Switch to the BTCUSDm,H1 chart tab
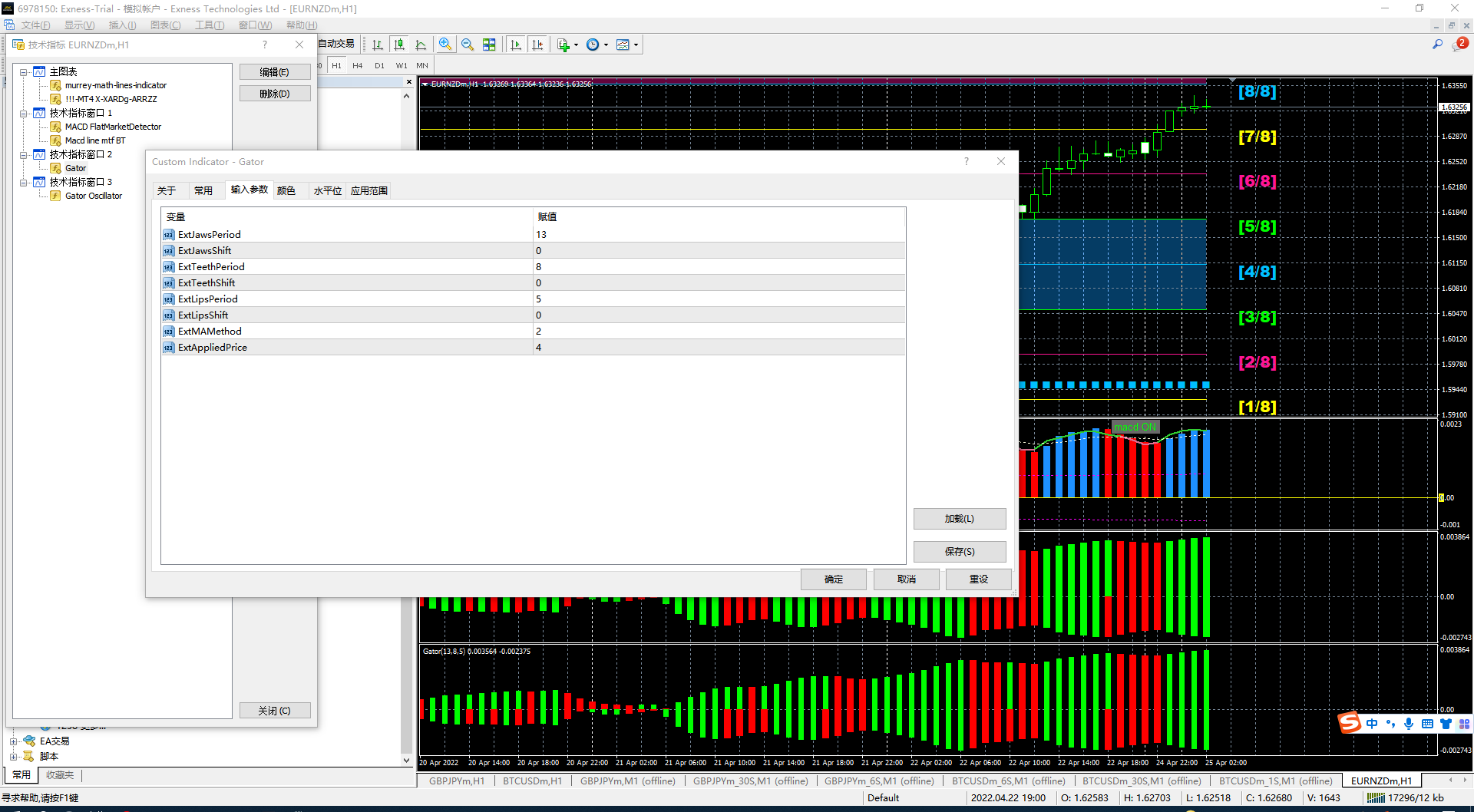The image size is (1474, 812). 532,781
